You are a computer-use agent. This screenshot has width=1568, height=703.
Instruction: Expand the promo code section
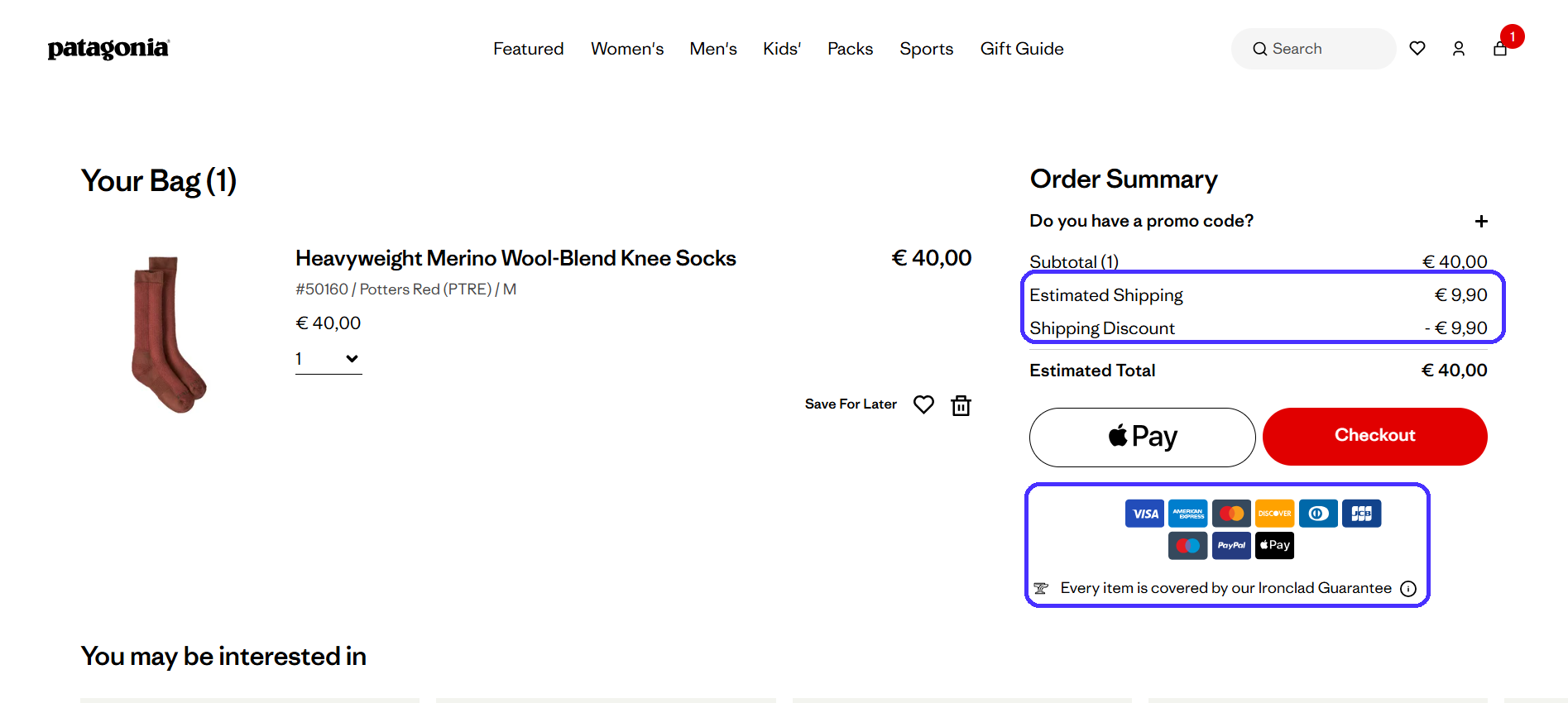click(x=1481, y=222)
